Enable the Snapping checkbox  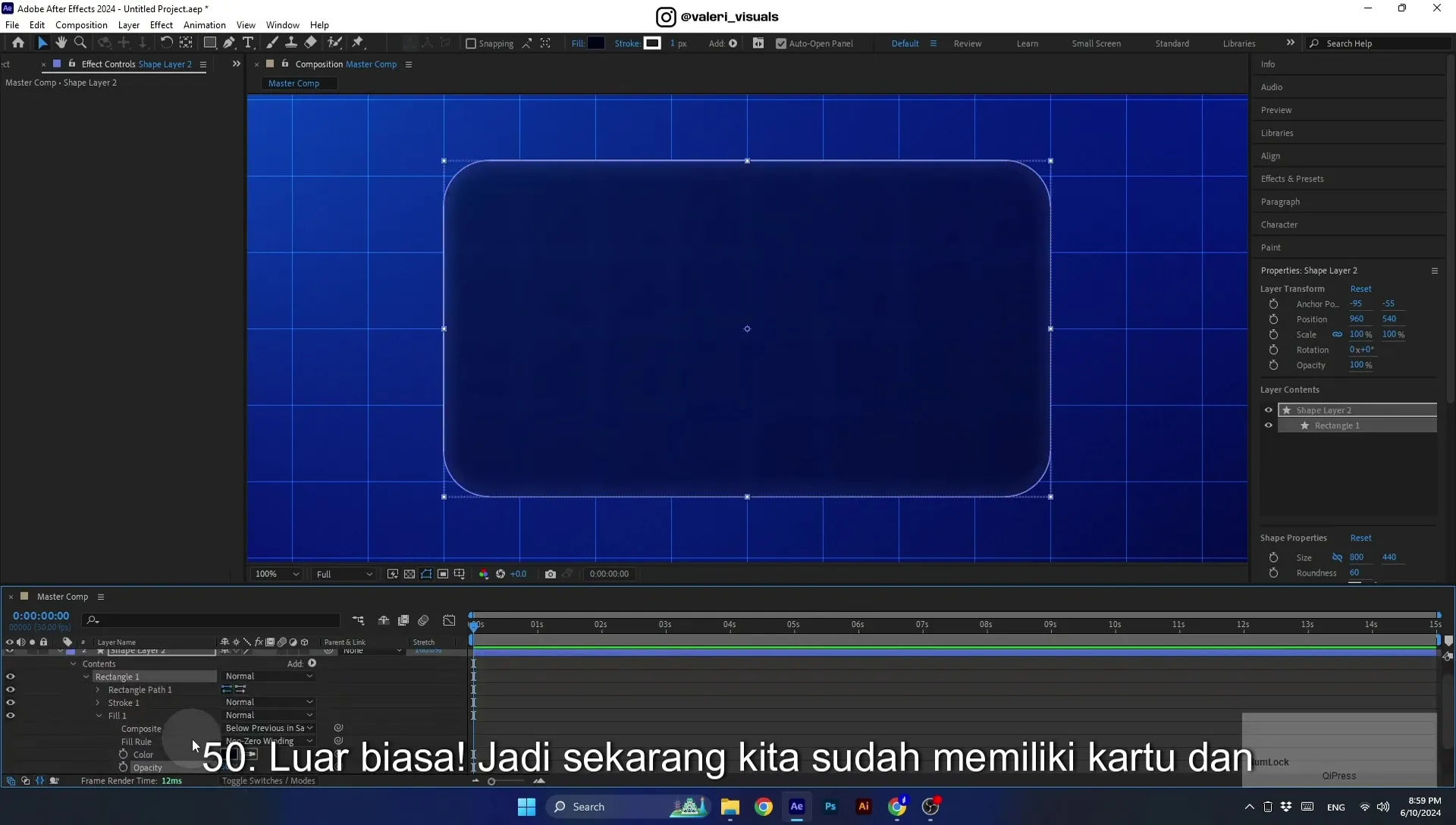(x=471, y=43)
